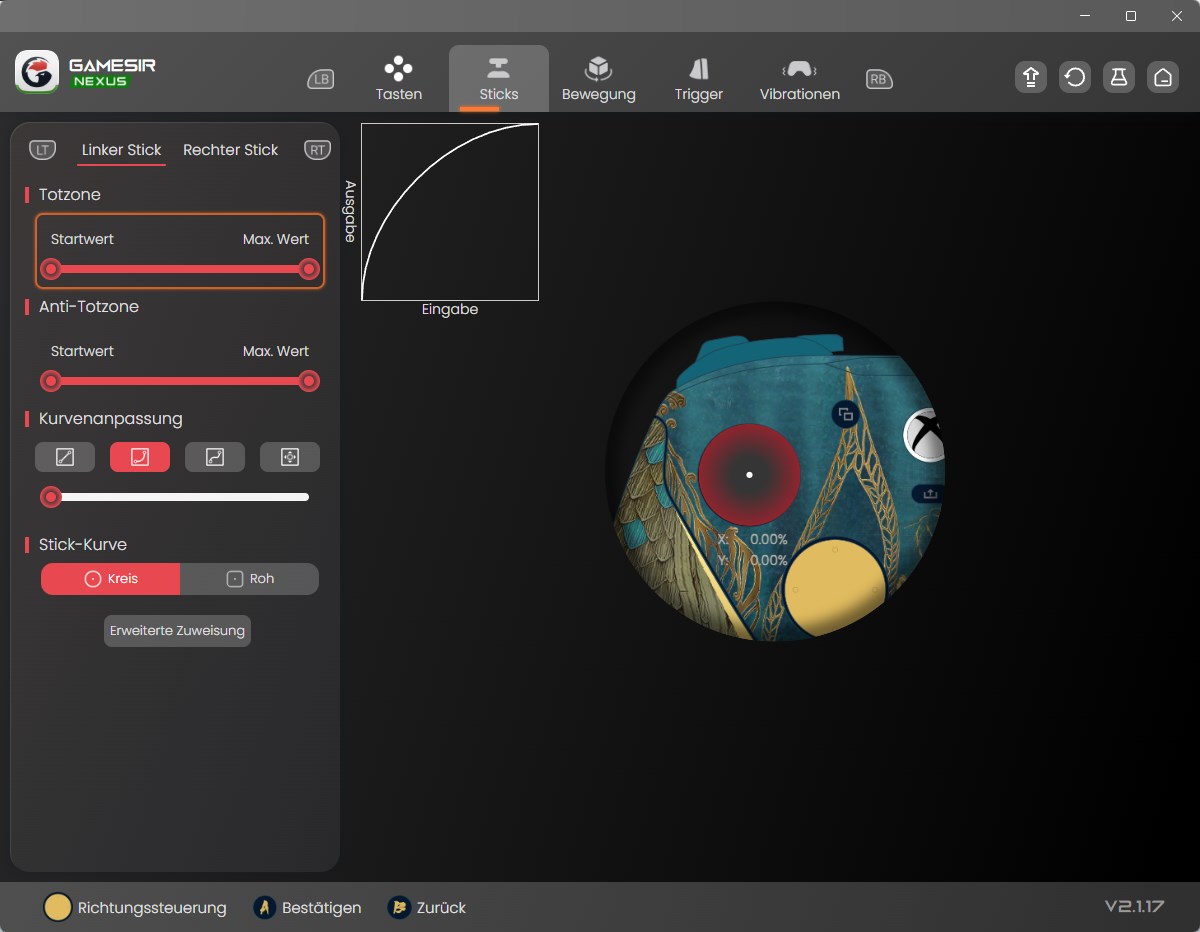Click the GameSir Nexus logo
Image resolution: width=1200 pixels, height=932 pixels.
point(86,73)
